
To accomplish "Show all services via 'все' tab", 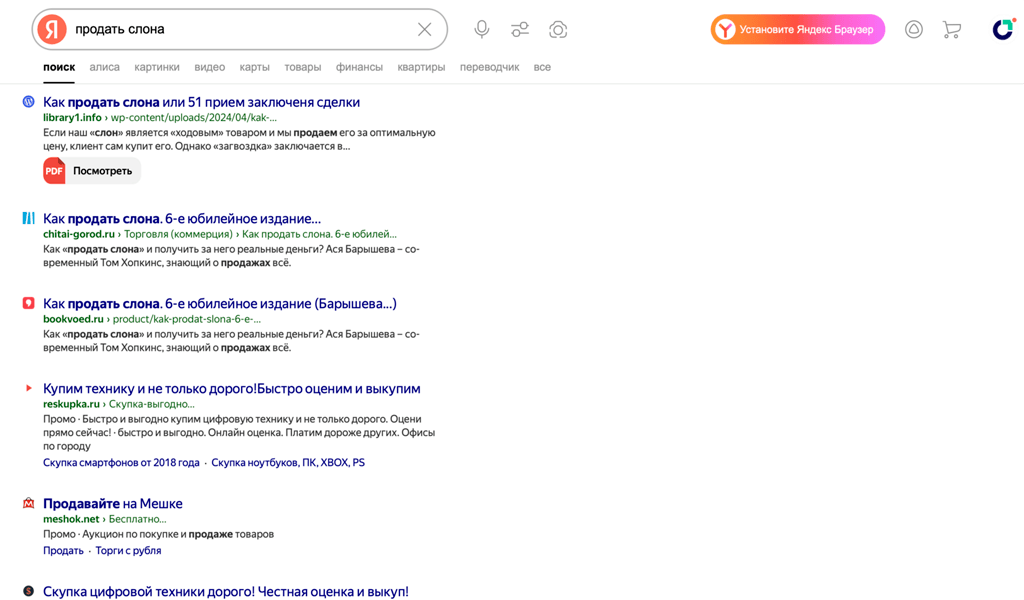I will [x=542, y=67].
